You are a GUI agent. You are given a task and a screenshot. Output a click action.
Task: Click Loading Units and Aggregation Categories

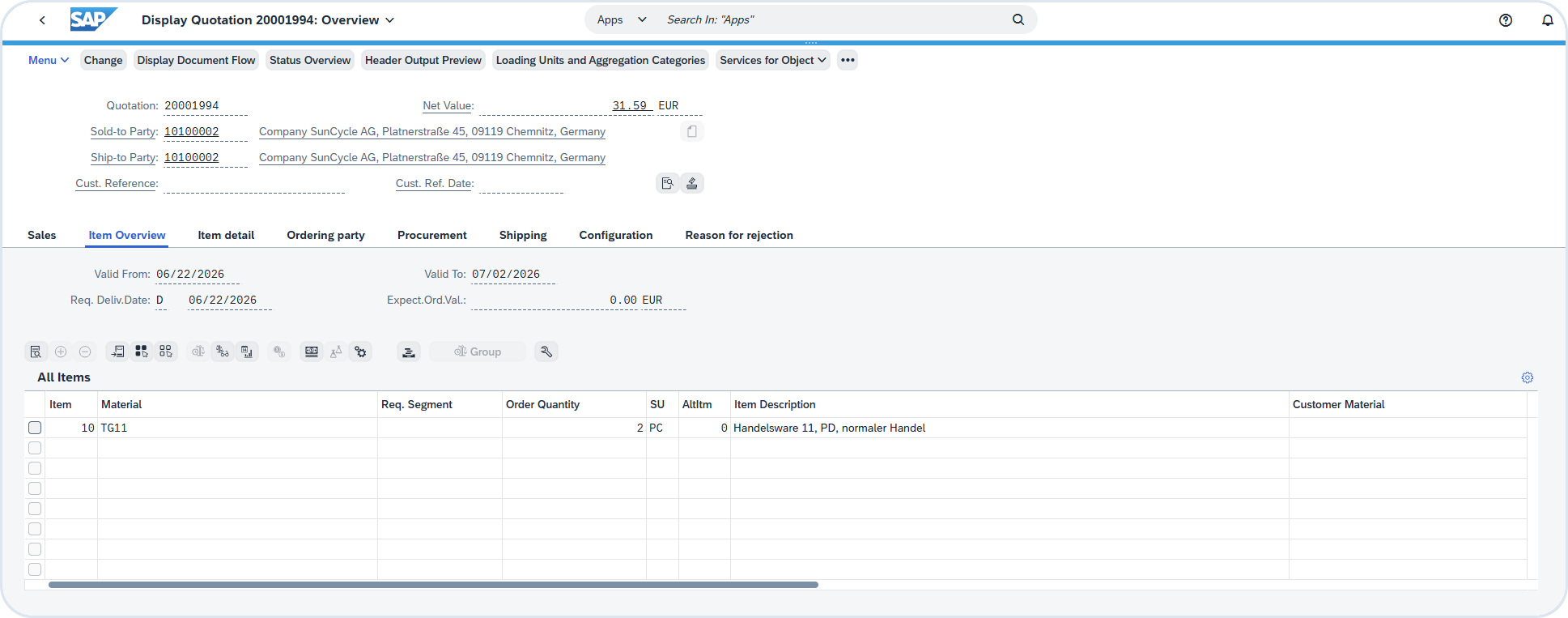[601, 60]
